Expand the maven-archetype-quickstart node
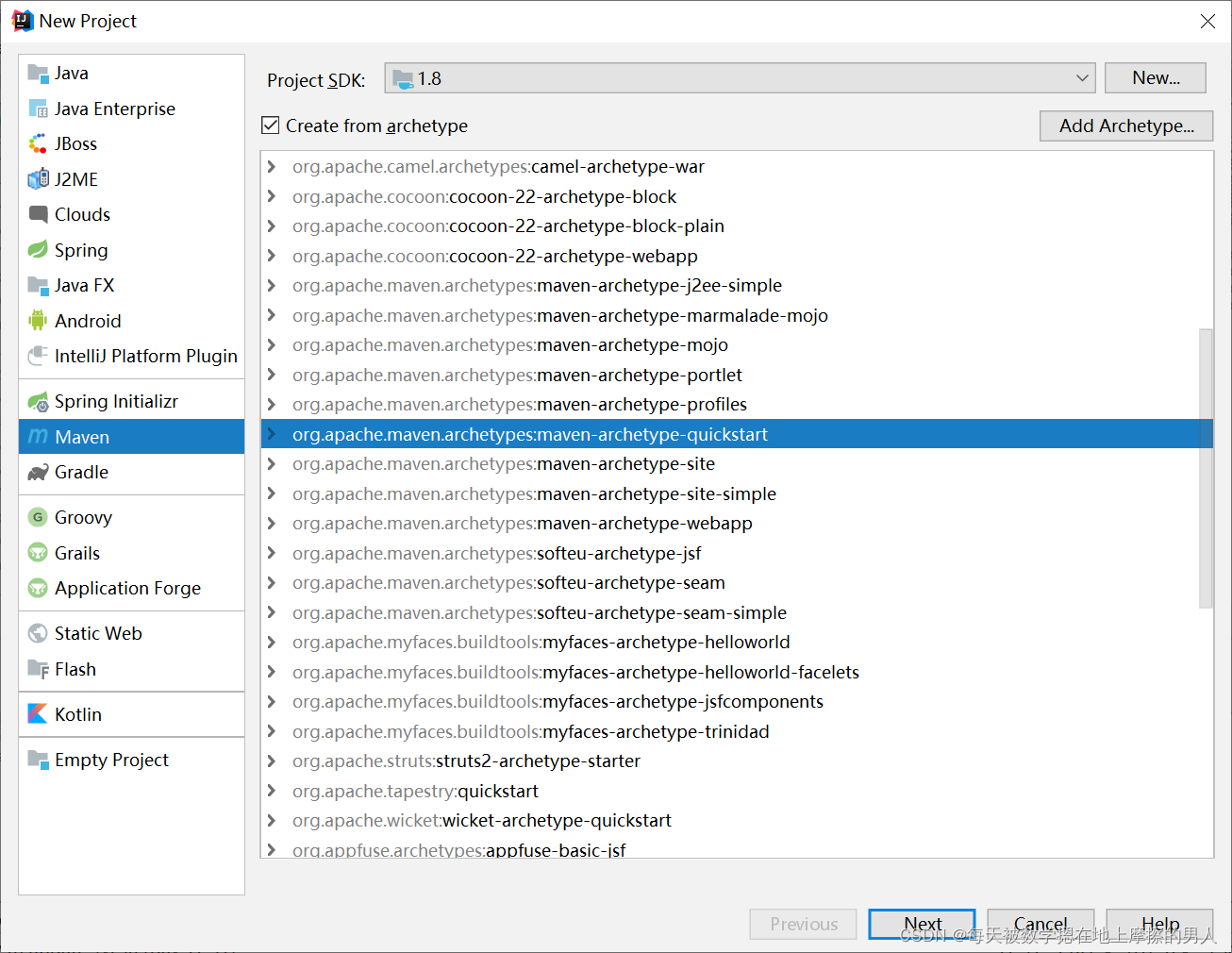 272,434
